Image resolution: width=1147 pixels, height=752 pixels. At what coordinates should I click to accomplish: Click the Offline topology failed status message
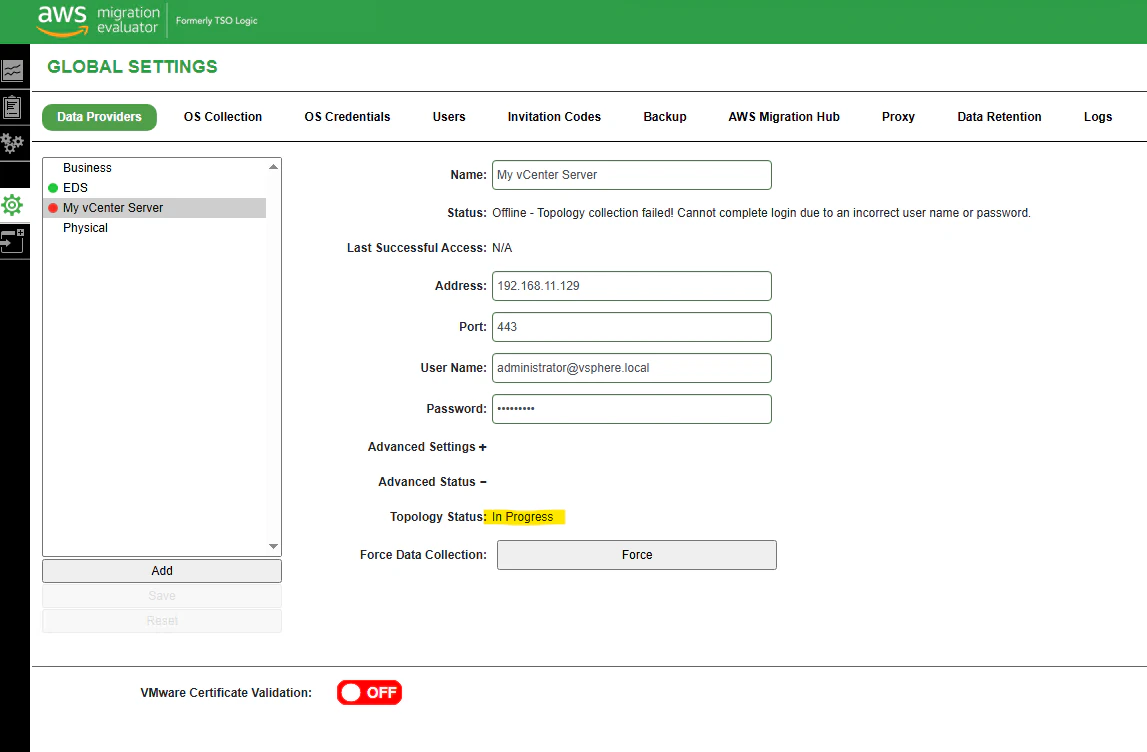761,213
